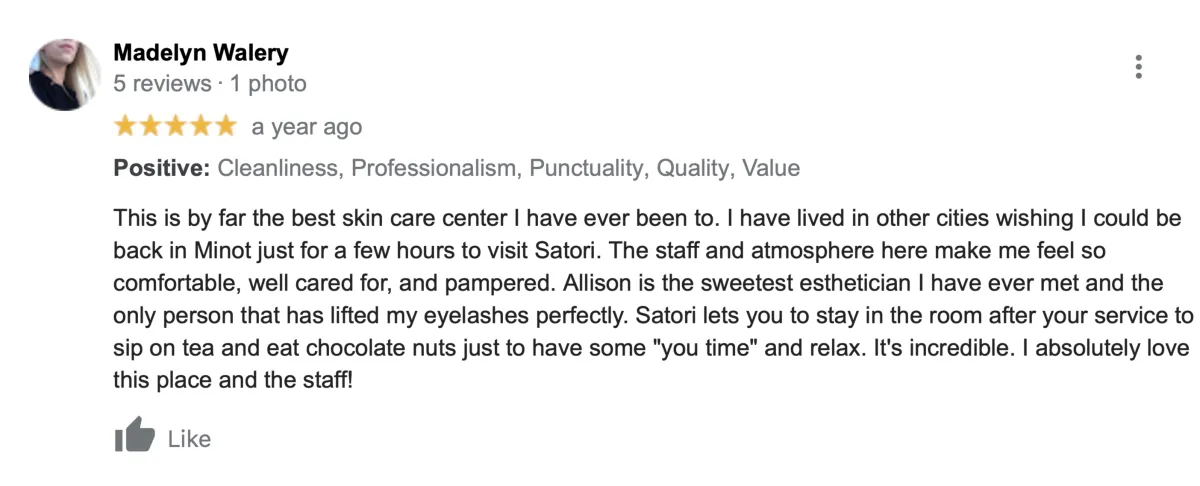Image resolution: width=1200 pixels, height=486 pixels.
Task: Open Madelyn Walery's profile picture
Action: click(65, 74)
